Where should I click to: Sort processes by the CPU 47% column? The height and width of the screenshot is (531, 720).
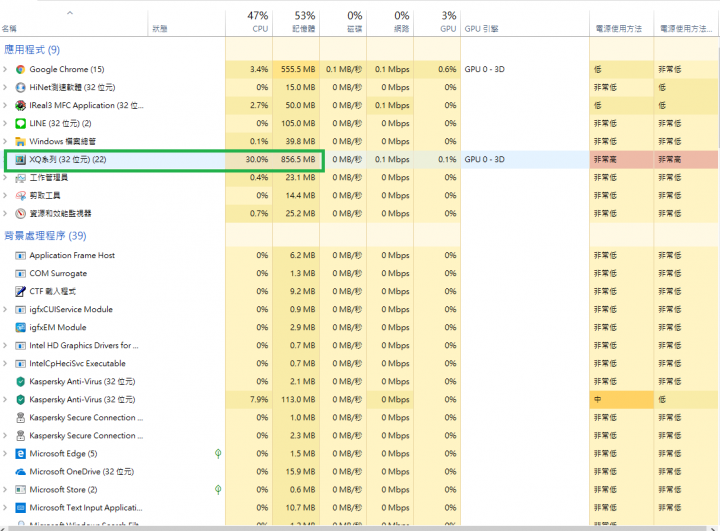pos(249,22)
